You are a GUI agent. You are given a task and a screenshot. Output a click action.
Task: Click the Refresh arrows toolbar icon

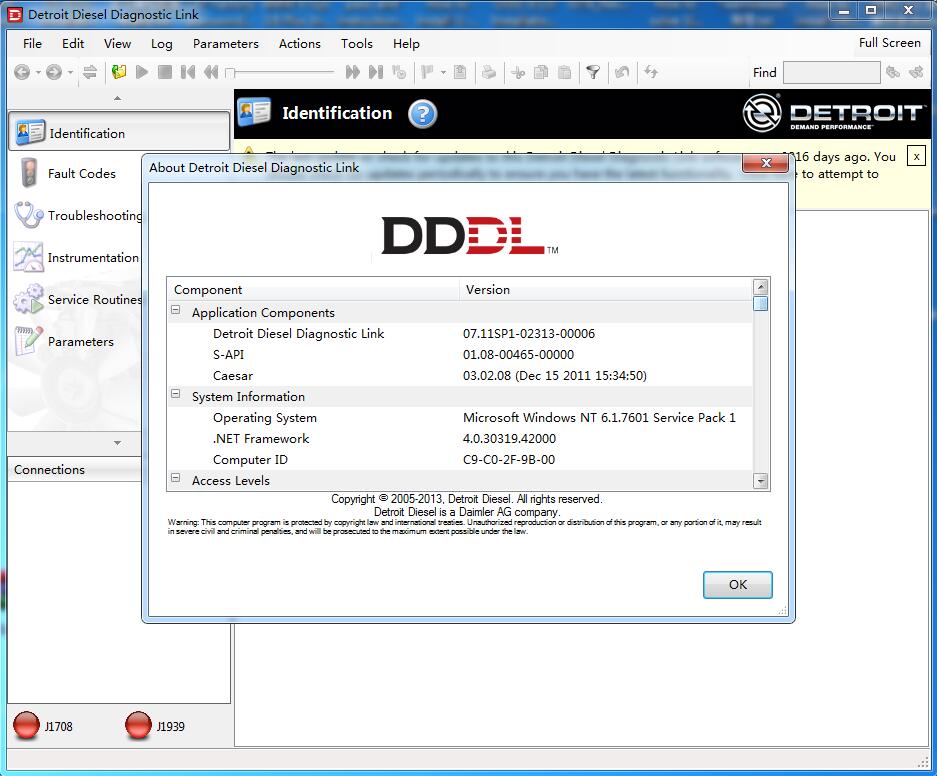coord(651,72)
